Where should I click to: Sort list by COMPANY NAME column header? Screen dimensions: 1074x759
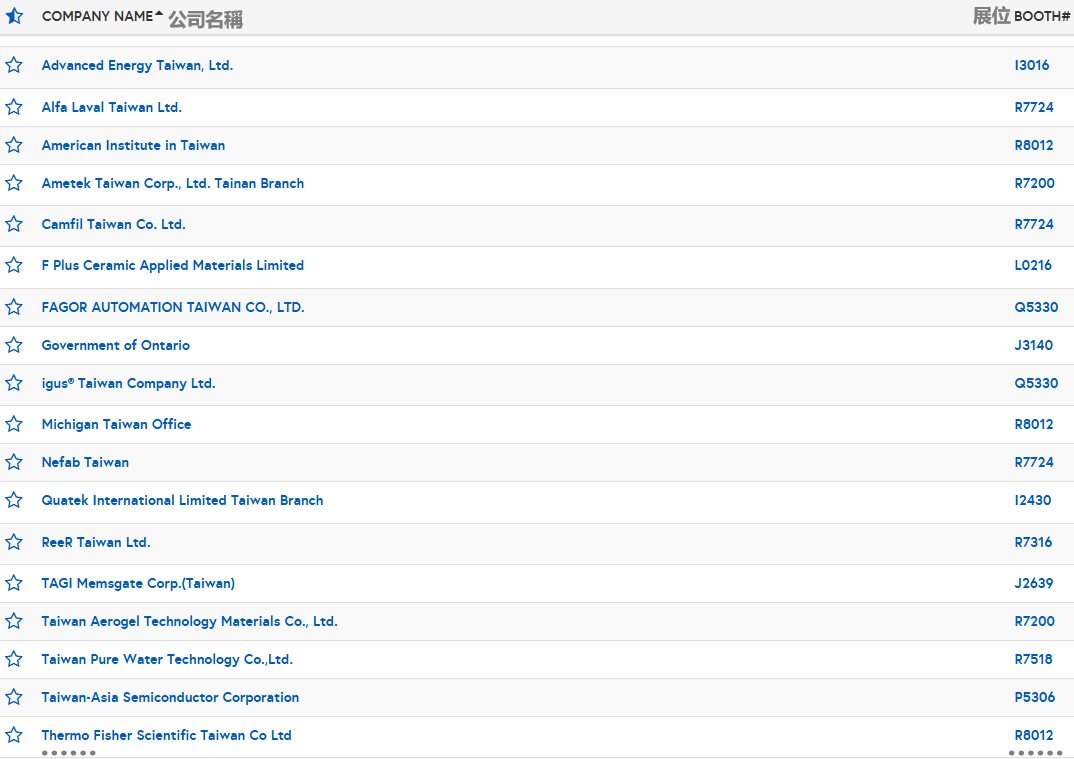point(103,16)
